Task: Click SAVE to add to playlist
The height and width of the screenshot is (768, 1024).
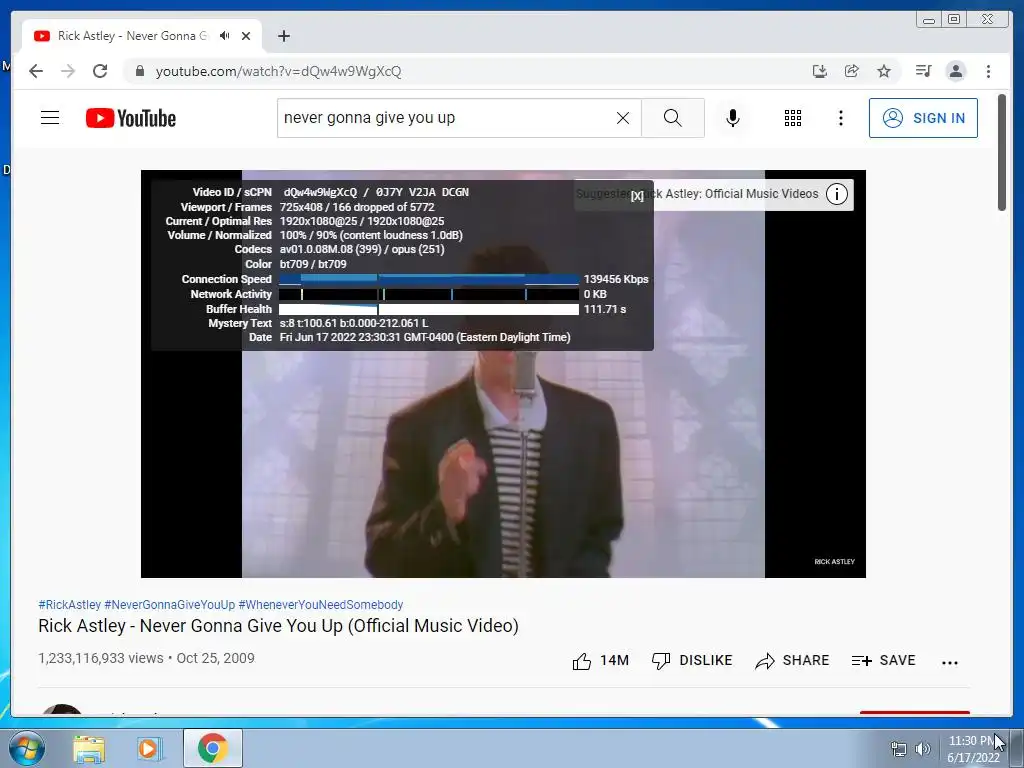Action: [x=884, y=661]
